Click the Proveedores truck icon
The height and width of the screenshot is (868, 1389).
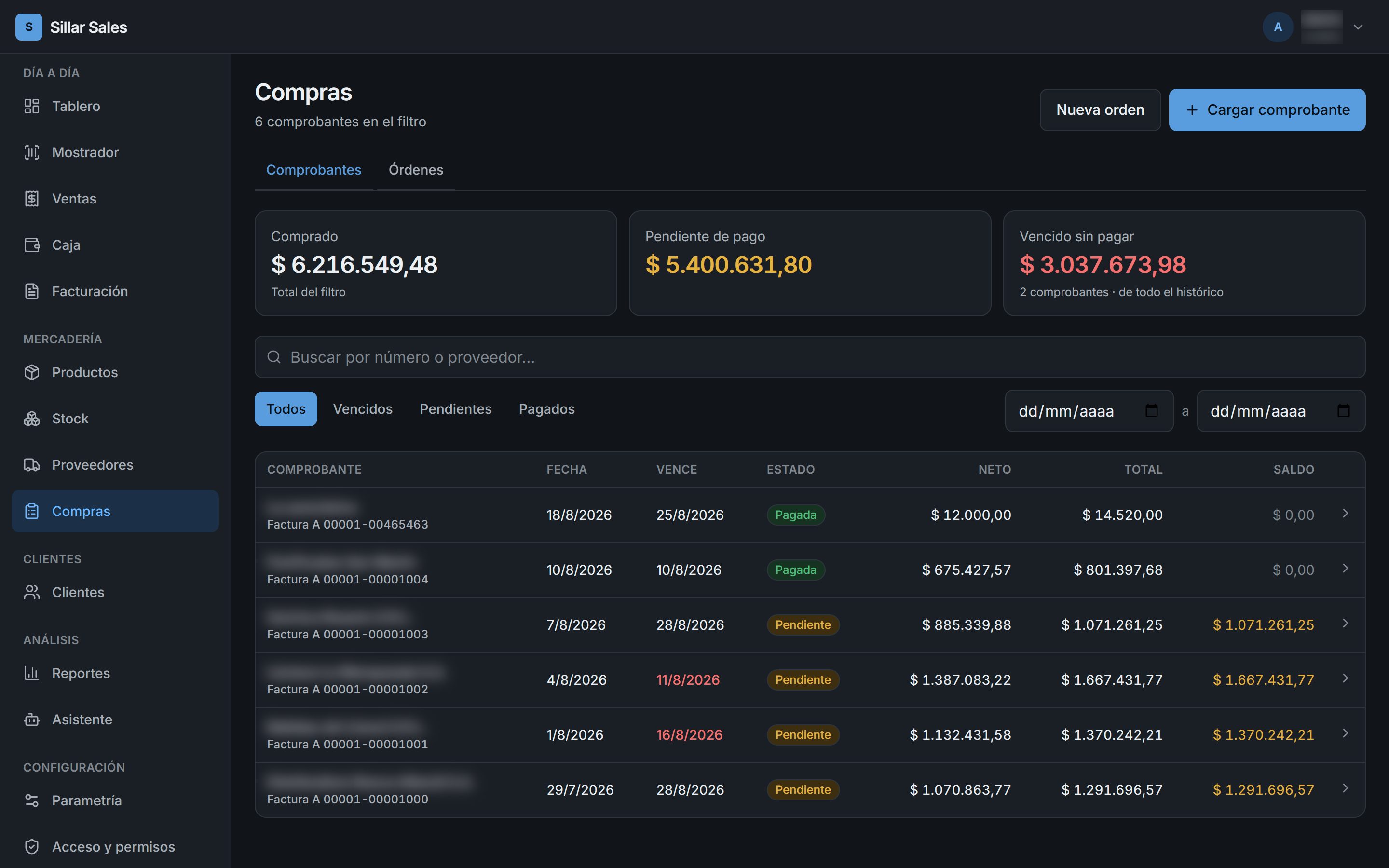(31, 465)
